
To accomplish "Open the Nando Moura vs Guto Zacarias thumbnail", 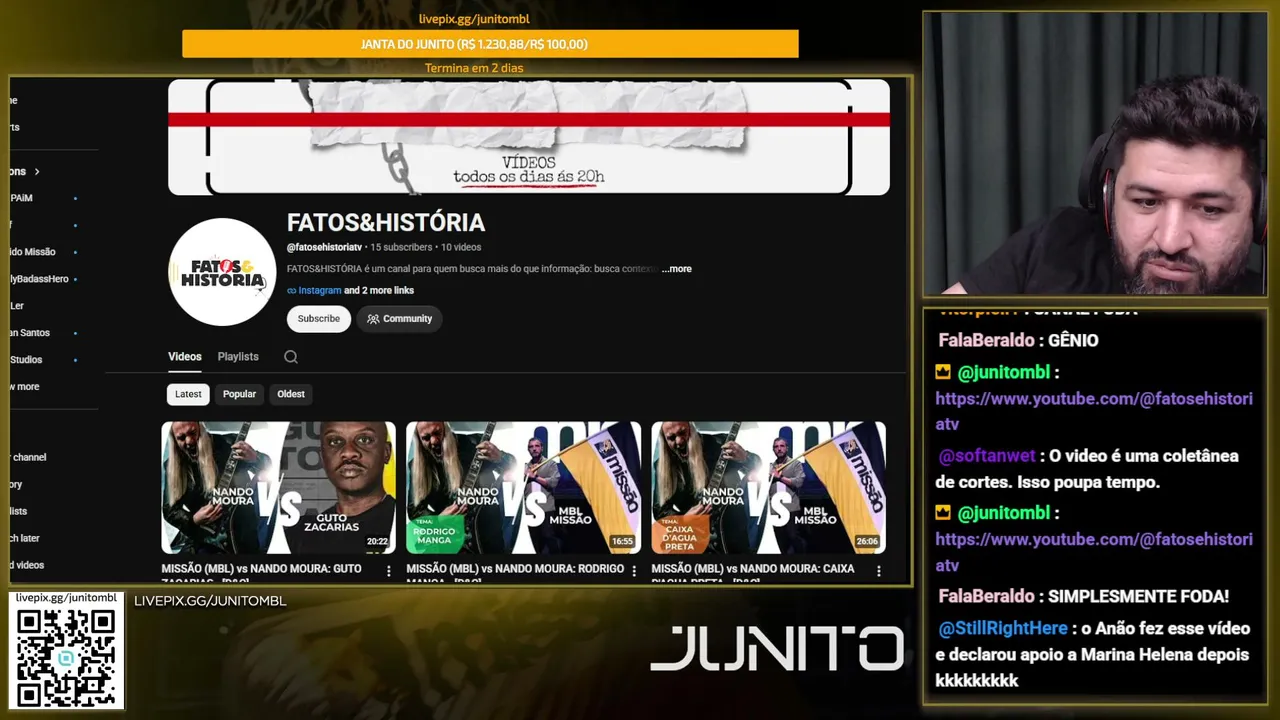I will click(x=279, y=488).
